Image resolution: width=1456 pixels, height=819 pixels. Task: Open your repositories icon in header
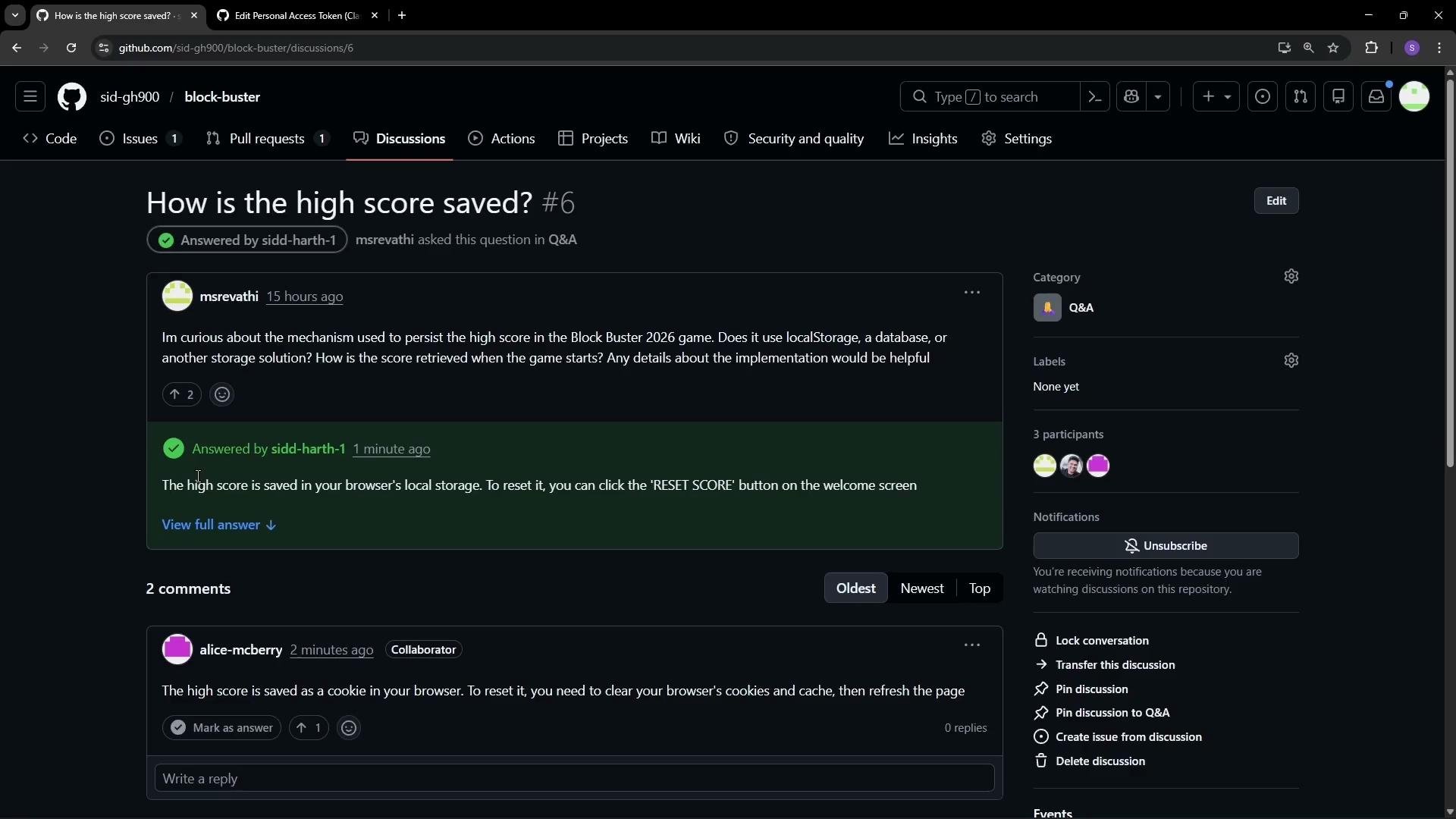(x=1338, y=97)
